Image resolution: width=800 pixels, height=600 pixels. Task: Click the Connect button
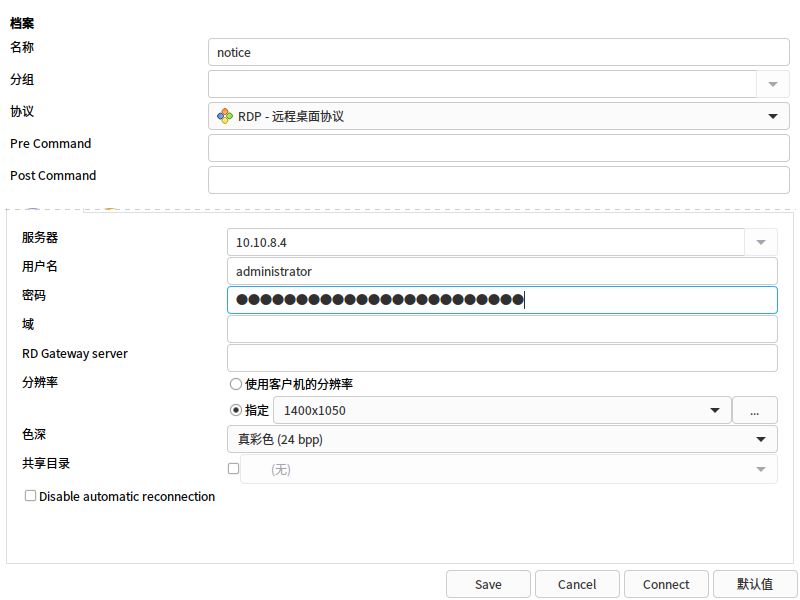point(666,584)
